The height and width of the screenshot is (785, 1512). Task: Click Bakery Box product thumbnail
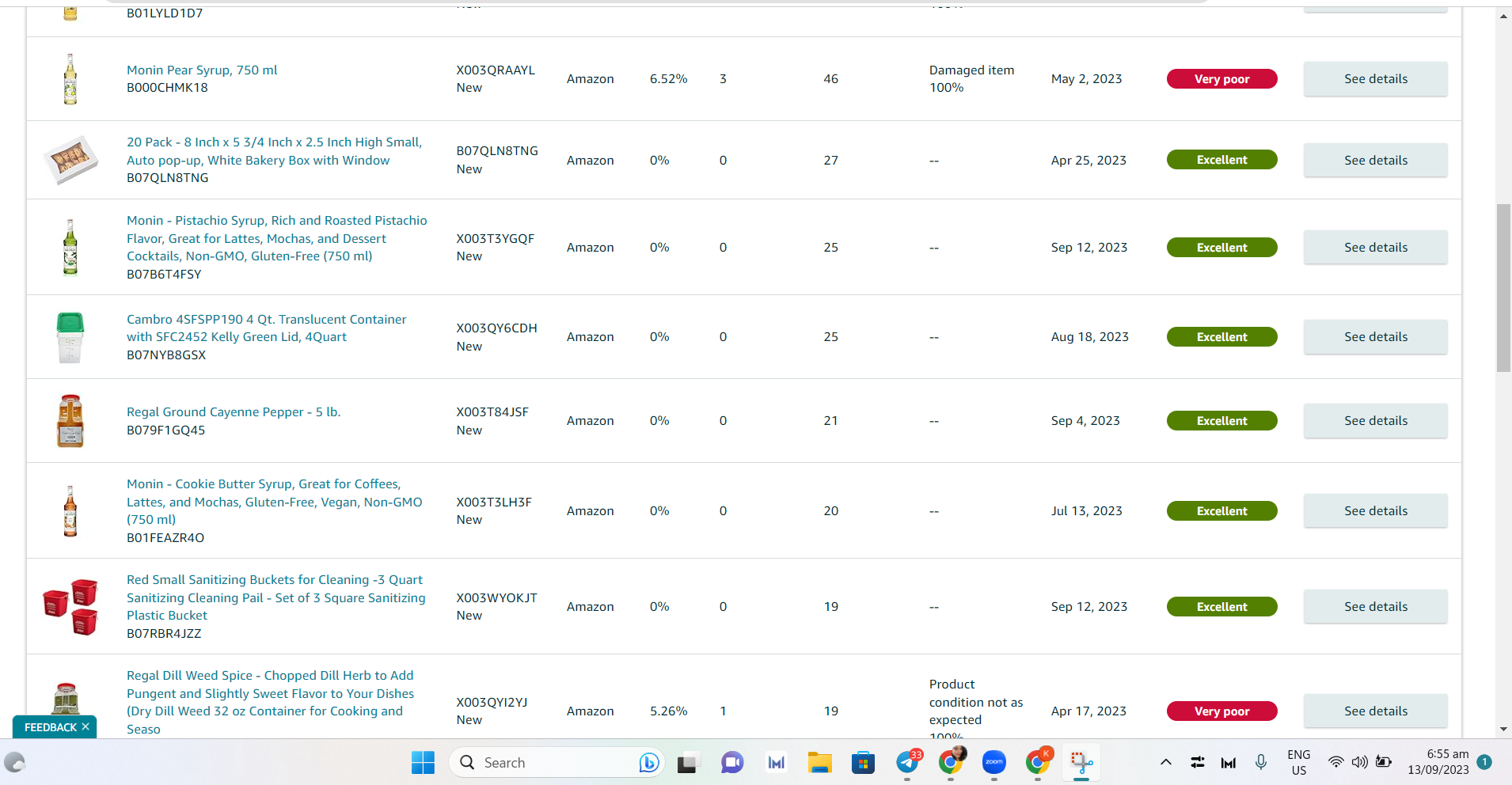click(70, 160)
